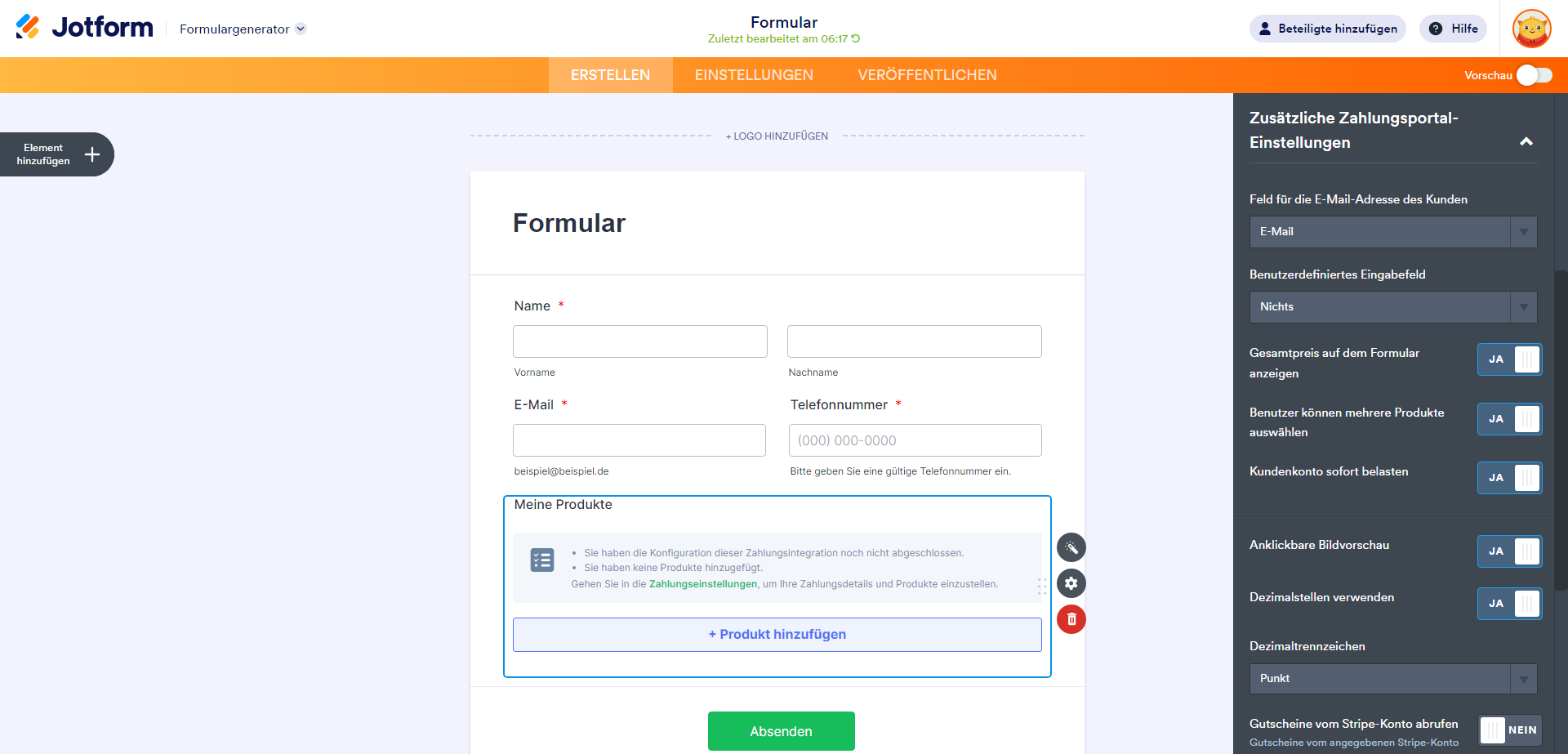The image size is (1568, 754).
Task: Click the Vorname input field
Action: pyautogui.click(x=639, y=341)
